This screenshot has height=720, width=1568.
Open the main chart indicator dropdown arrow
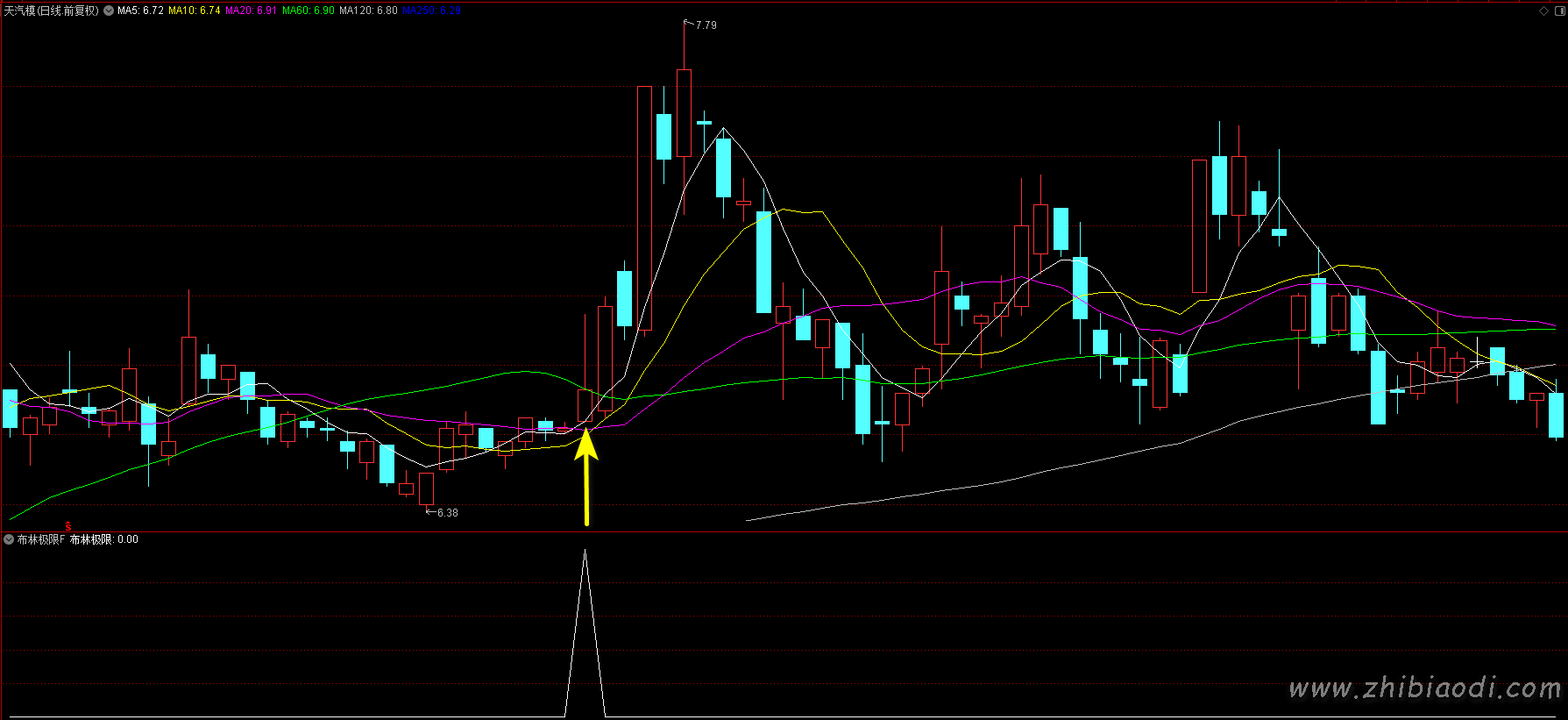point(109,11)
